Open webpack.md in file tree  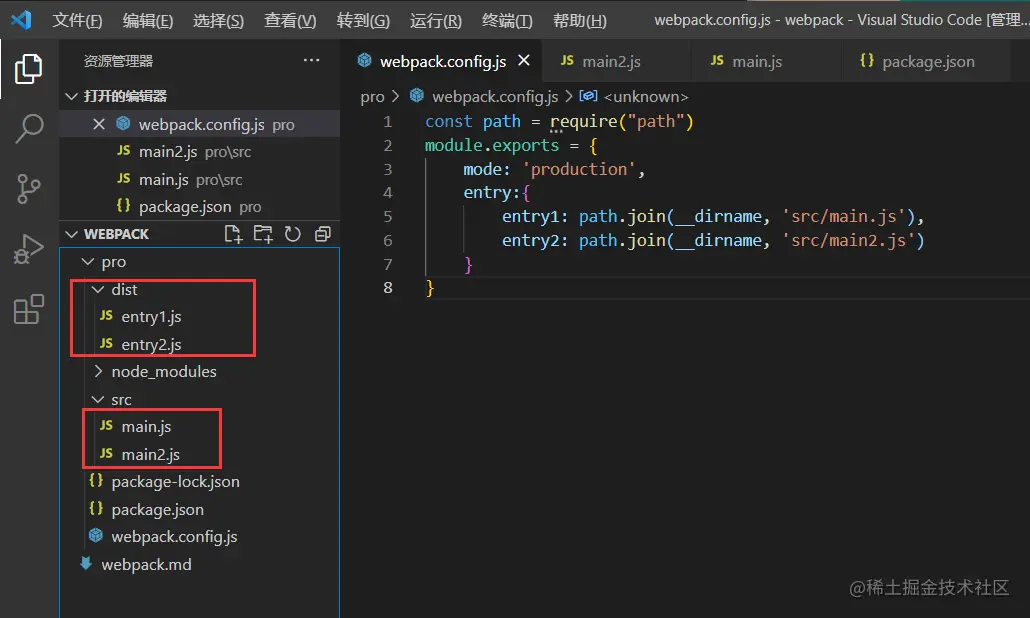(x=200, y=564)
